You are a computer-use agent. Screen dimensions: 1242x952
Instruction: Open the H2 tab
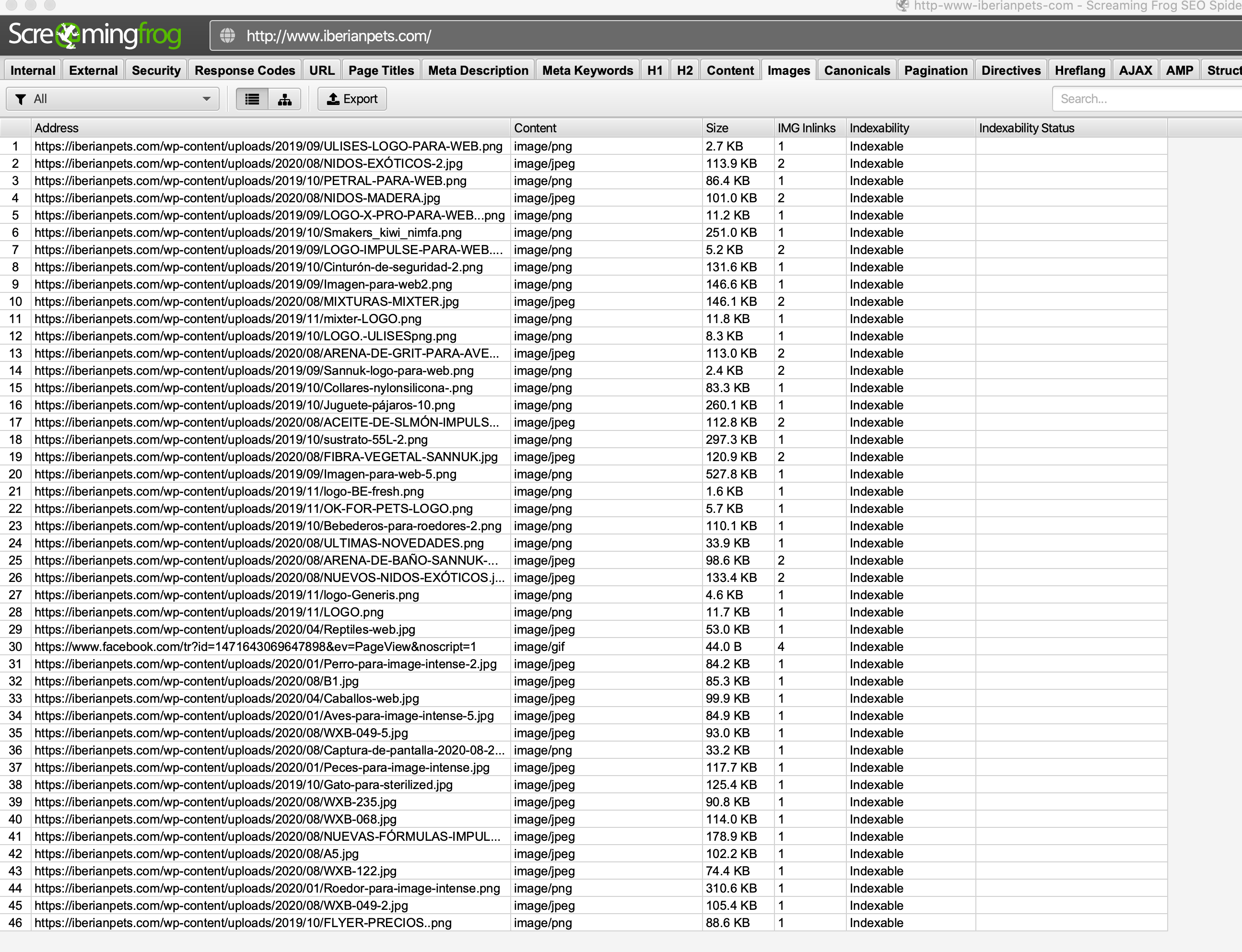click(685, 70)
